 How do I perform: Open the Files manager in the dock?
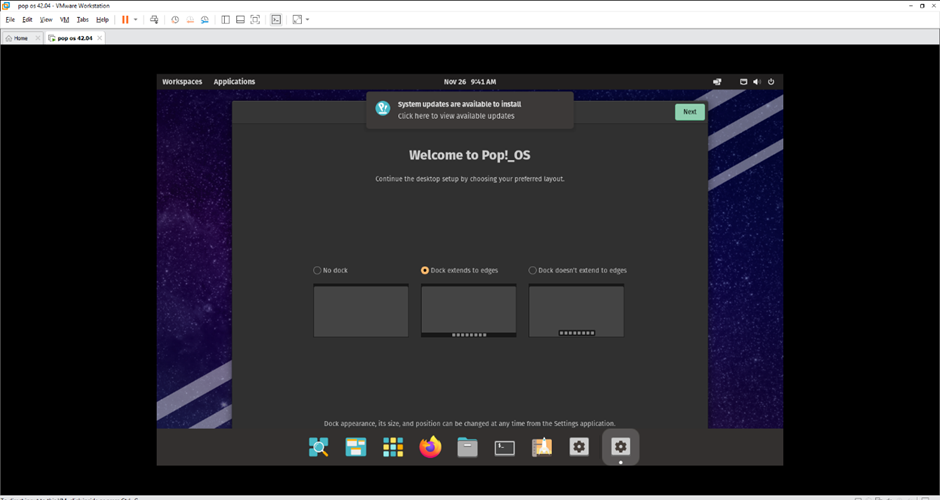(x=467, y=447)
